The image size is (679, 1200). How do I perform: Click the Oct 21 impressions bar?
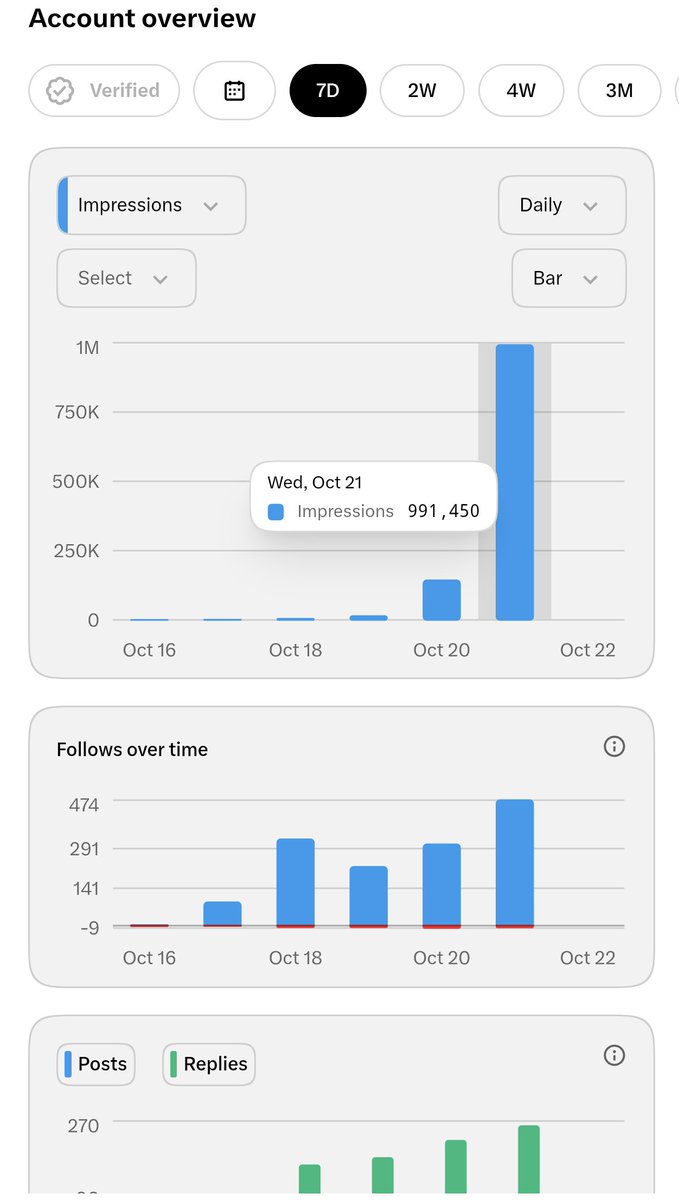coord(515,482)
